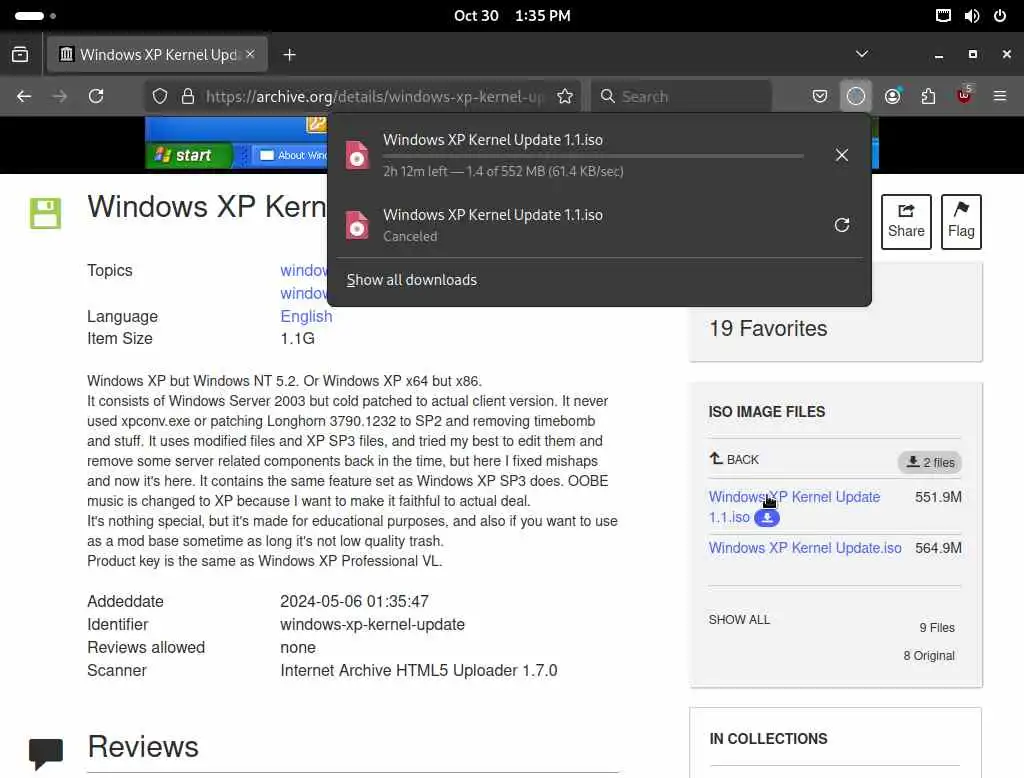Viewport: 1024px width, 778px height.
Task: Toggle the Downloads panel toolbar button
Action: click(x=856, y=97)
